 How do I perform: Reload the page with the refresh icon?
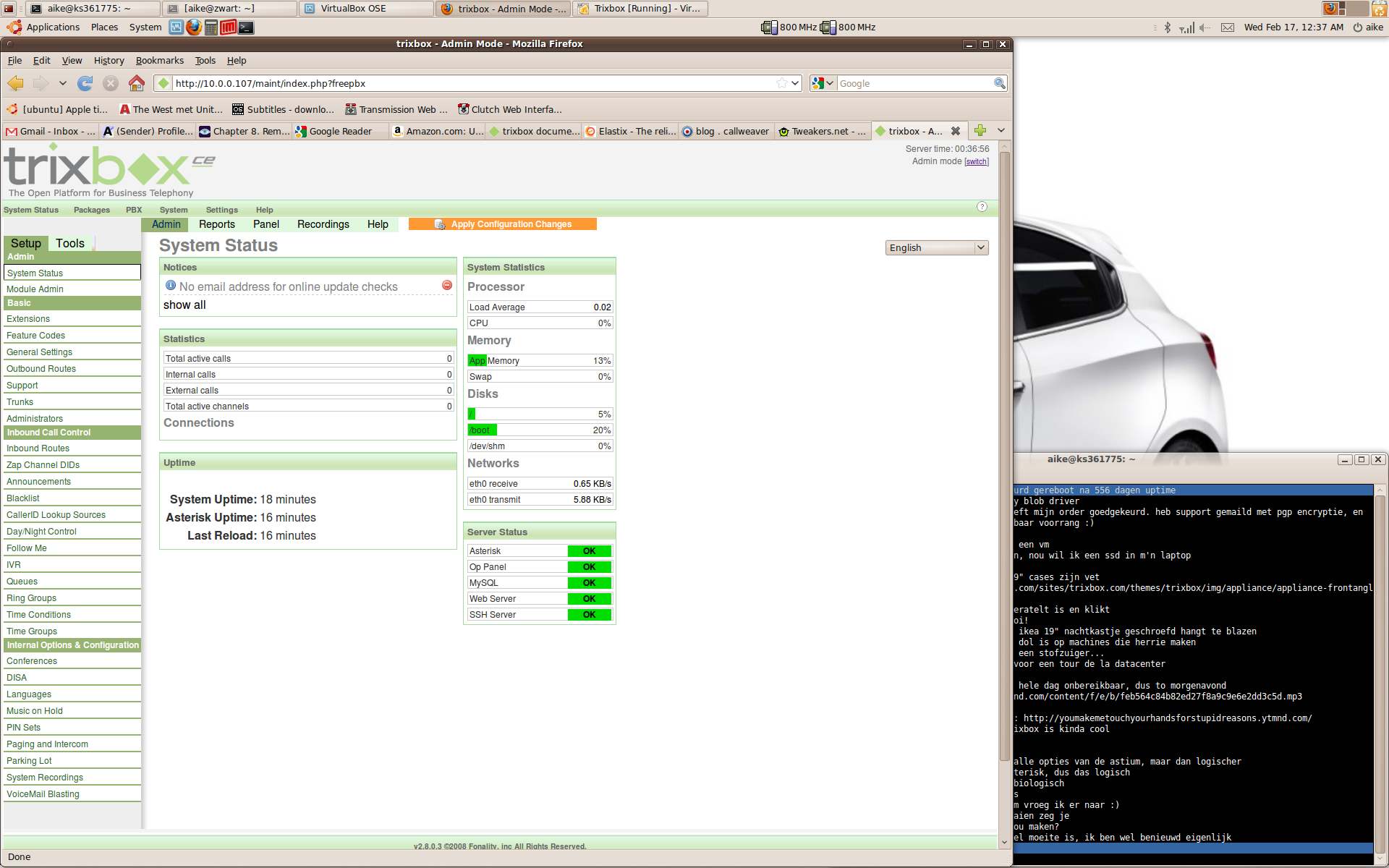[85, 83]
